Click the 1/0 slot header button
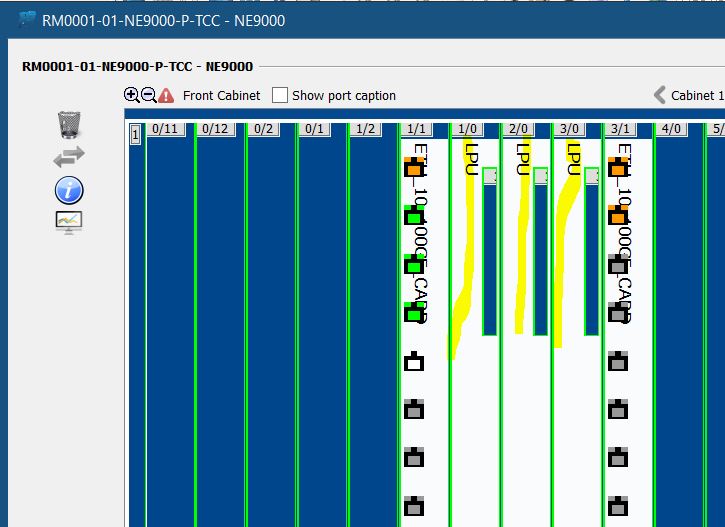The width and height of the screenshot is (725, 527). 467,129
